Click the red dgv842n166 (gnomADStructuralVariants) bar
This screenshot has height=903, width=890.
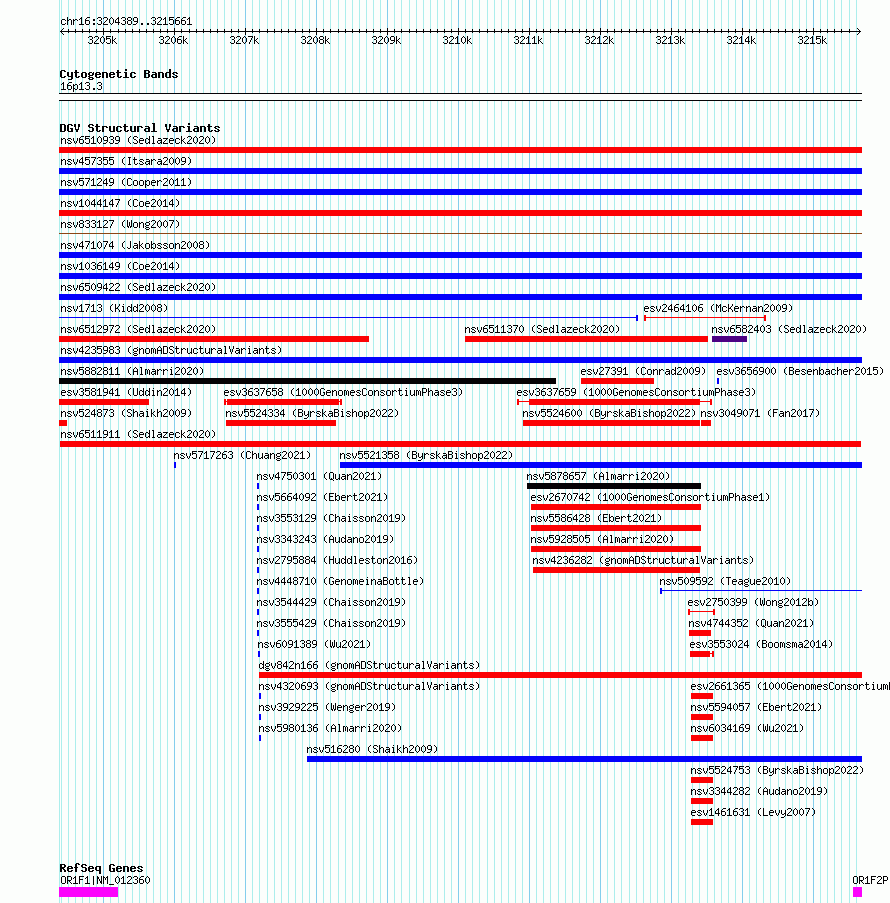(560, 675)
